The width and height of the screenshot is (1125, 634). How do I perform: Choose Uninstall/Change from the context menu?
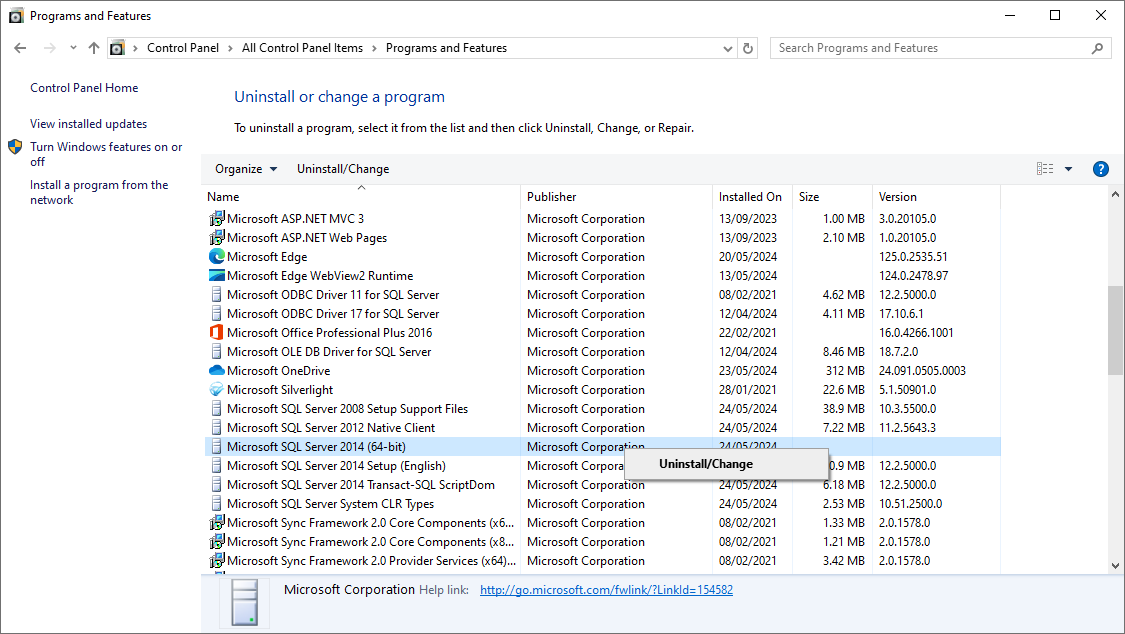point(726,463)
